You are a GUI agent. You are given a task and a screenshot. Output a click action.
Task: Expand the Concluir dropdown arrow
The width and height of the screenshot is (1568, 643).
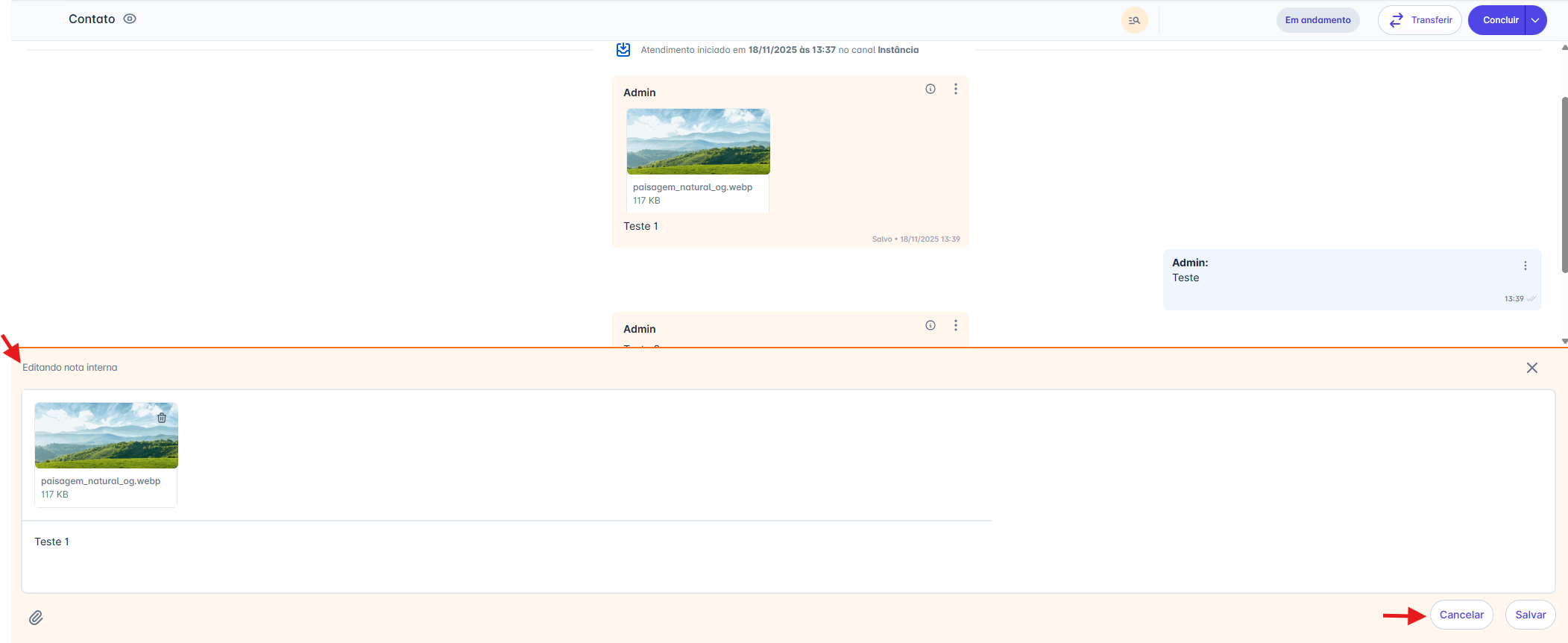click(1535, 20)
